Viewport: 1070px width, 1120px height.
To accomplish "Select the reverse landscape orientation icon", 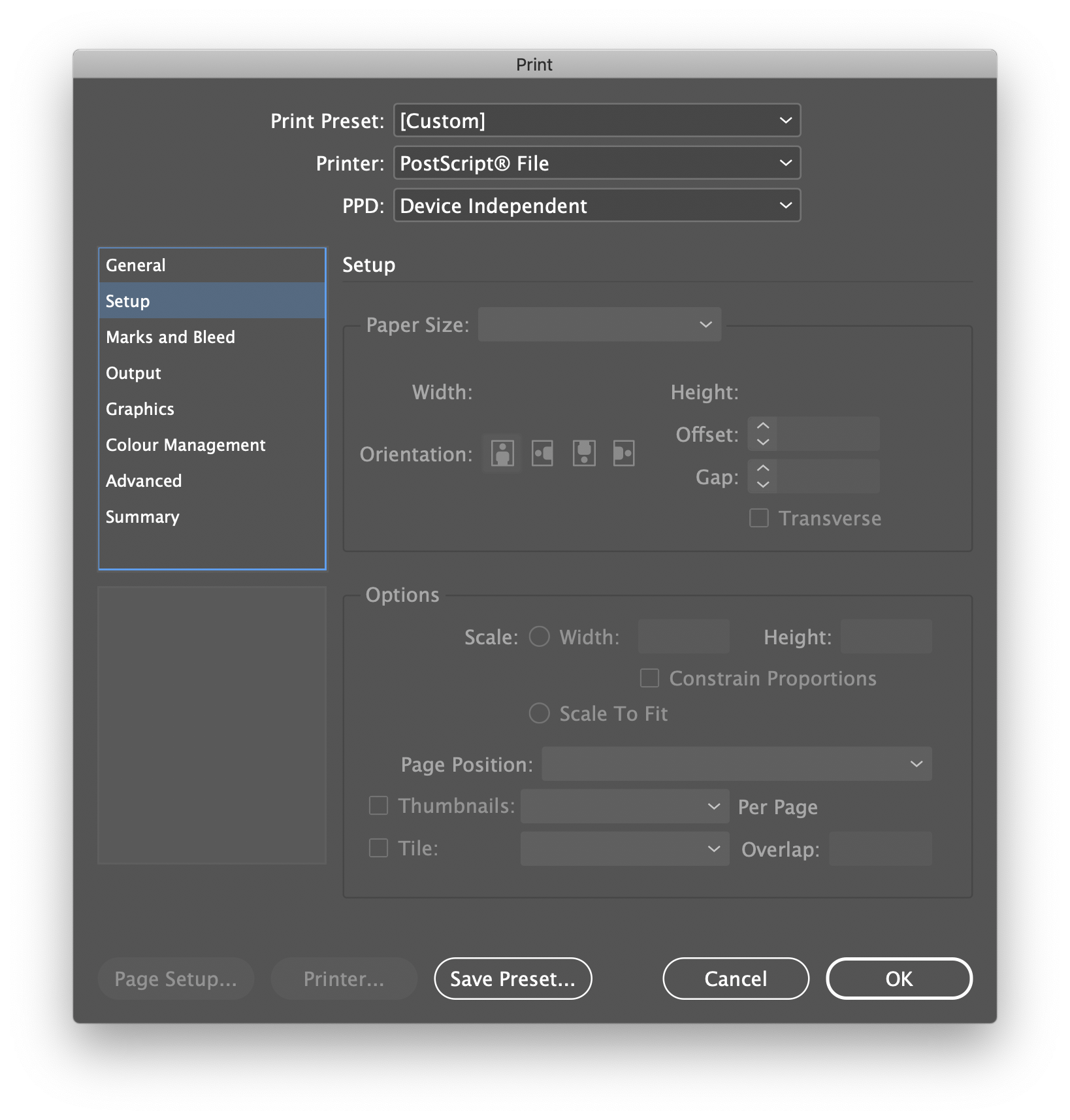I will tap(624, 453).
